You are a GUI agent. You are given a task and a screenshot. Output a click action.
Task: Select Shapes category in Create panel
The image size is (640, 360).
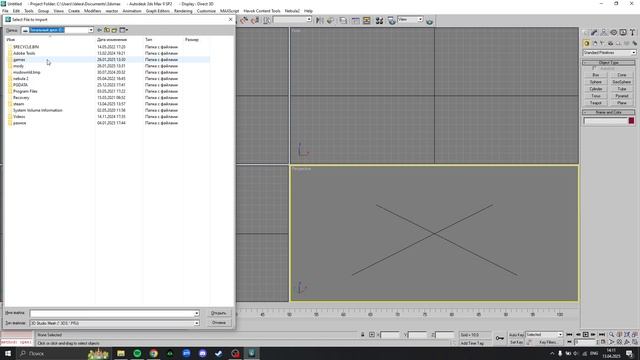pyautogui.click(x=595, y=43)
